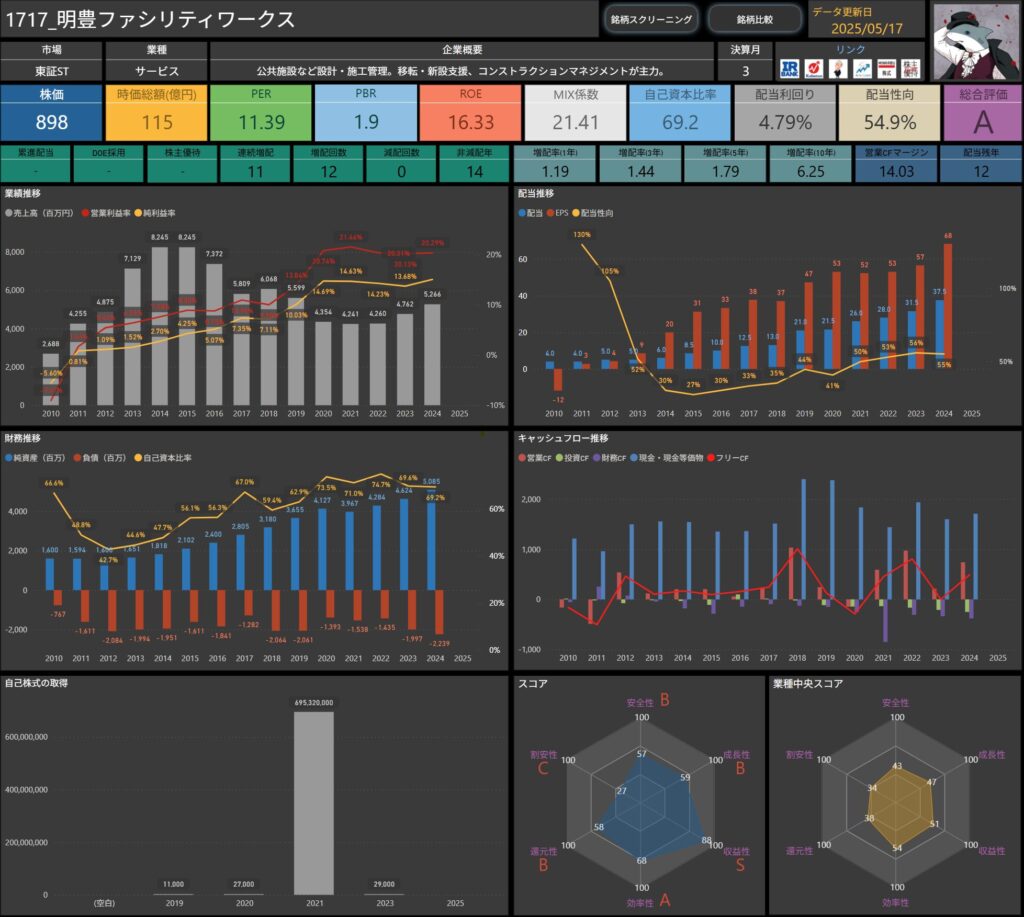Click the 非減配年 value 14
The height and width of the screenshot is (917, 1024).
point(475,171)
